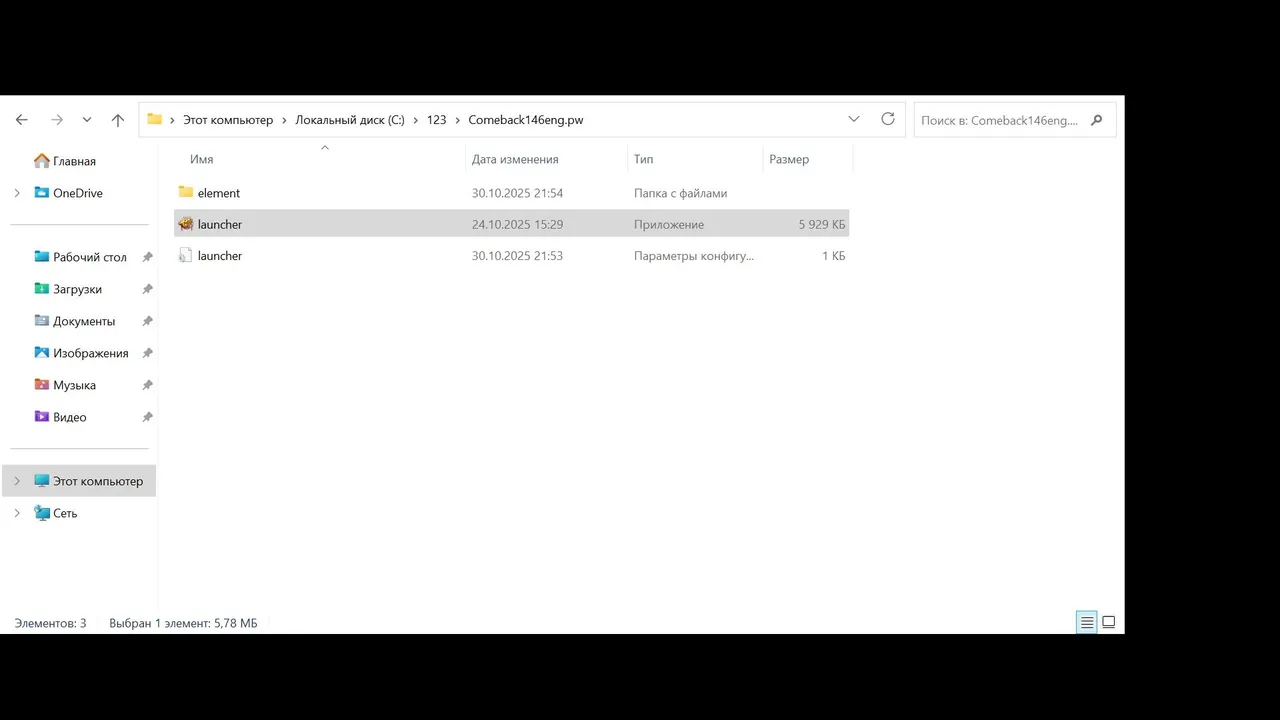
Task: Select '123' breadcrumb segment
Action: point(436,120)
